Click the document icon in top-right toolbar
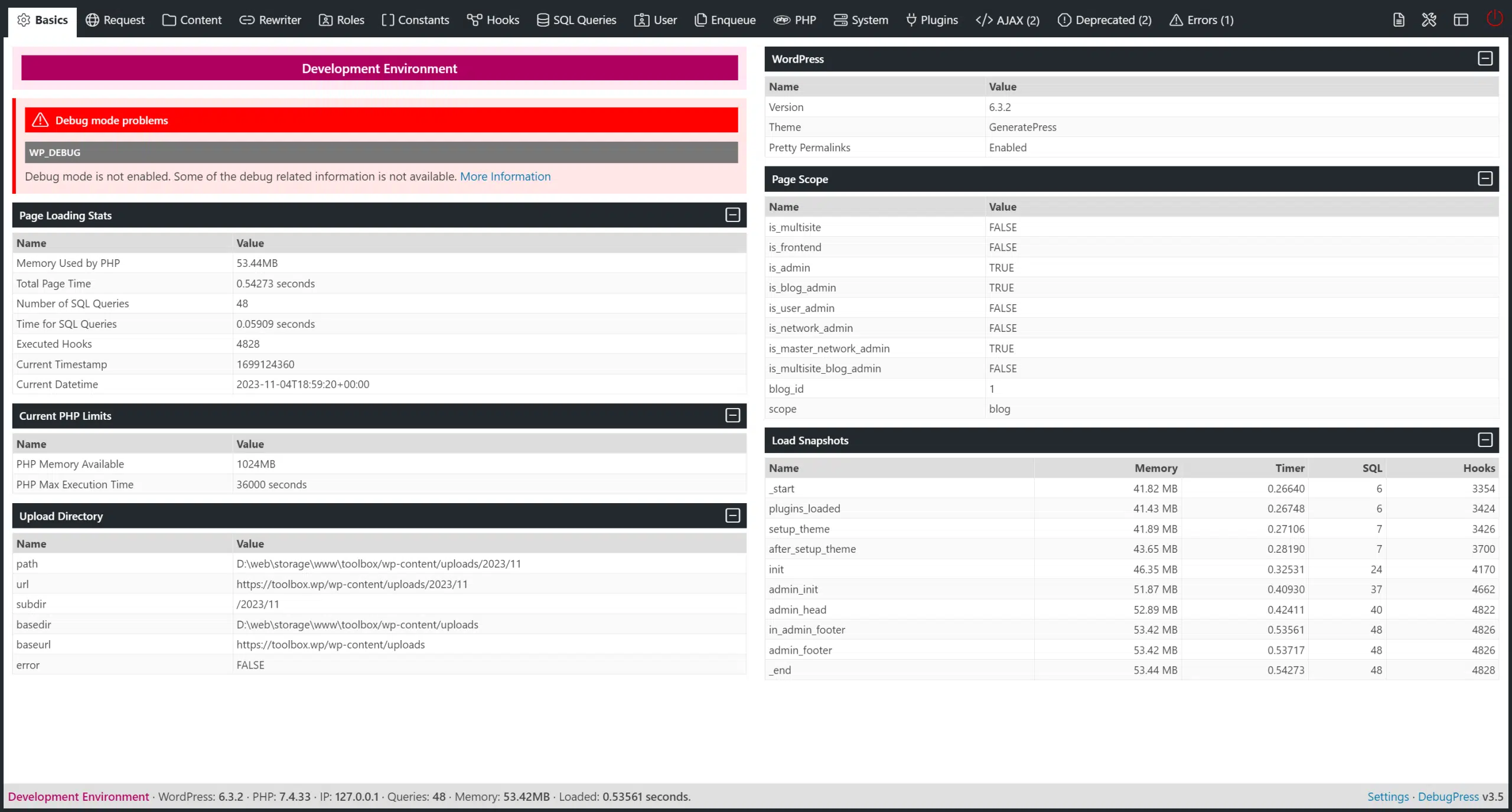This screenshot has height=812, width=1512. pyautogui.click(x=1399, y=20)
